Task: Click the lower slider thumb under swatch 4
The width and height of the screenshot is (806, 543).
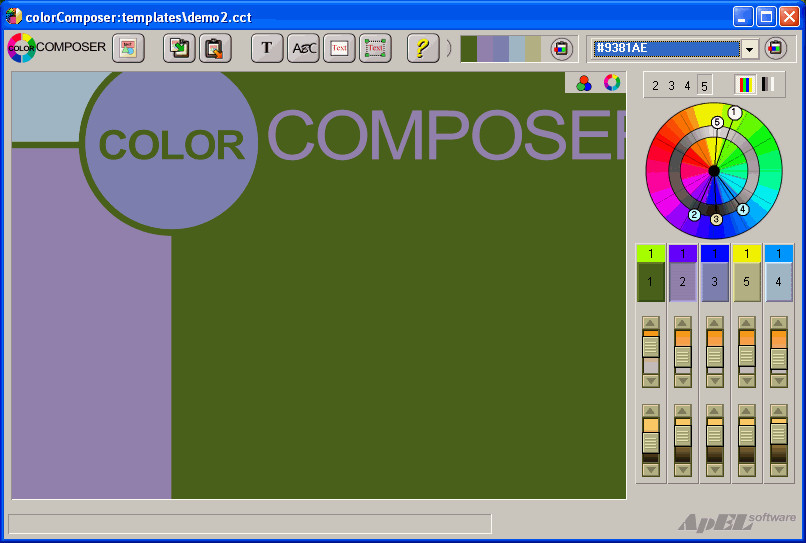Action: 778,433
